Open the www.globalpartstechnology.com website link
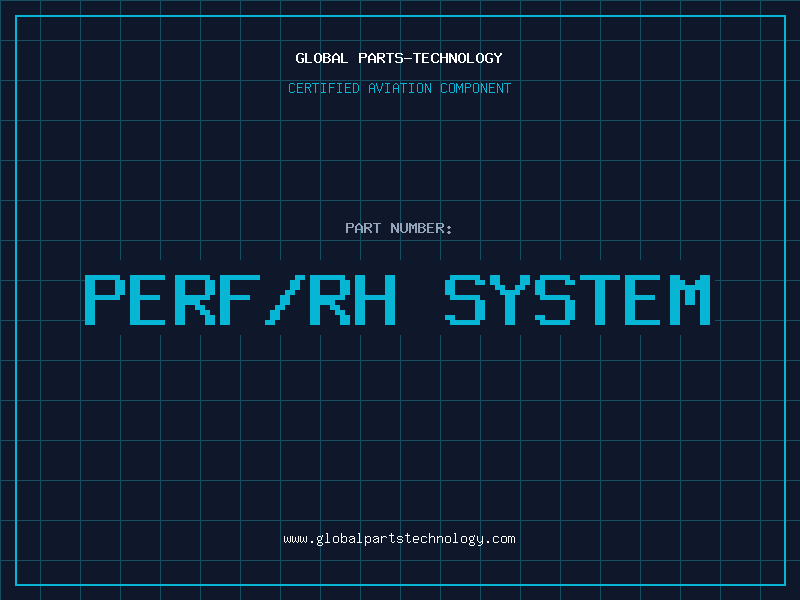 click(x=399, y=539)
